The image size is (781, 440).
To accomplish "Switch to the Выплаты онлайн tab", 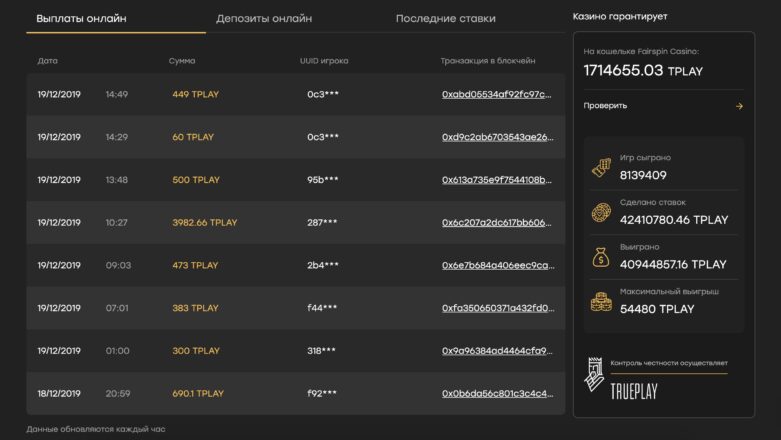I will (x=81, y=19).
